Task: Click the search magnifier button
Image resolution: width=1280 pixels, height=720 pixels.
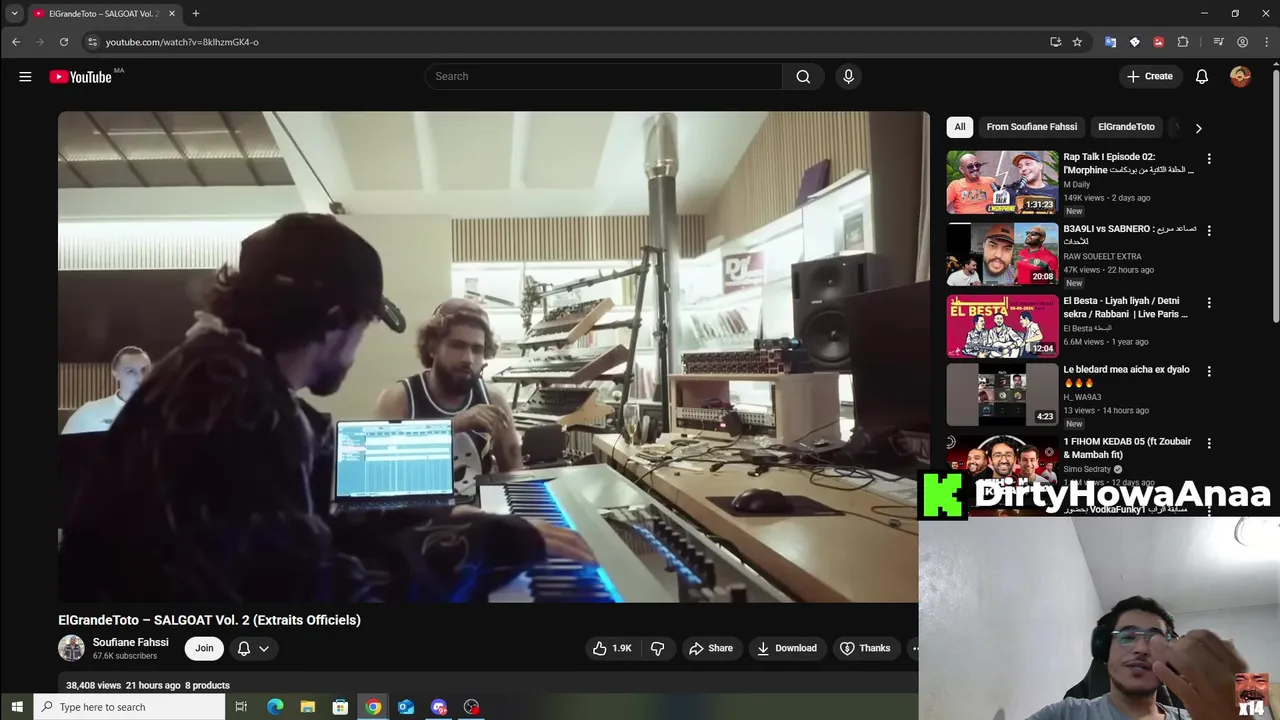Action: click(x=803, y=77)
